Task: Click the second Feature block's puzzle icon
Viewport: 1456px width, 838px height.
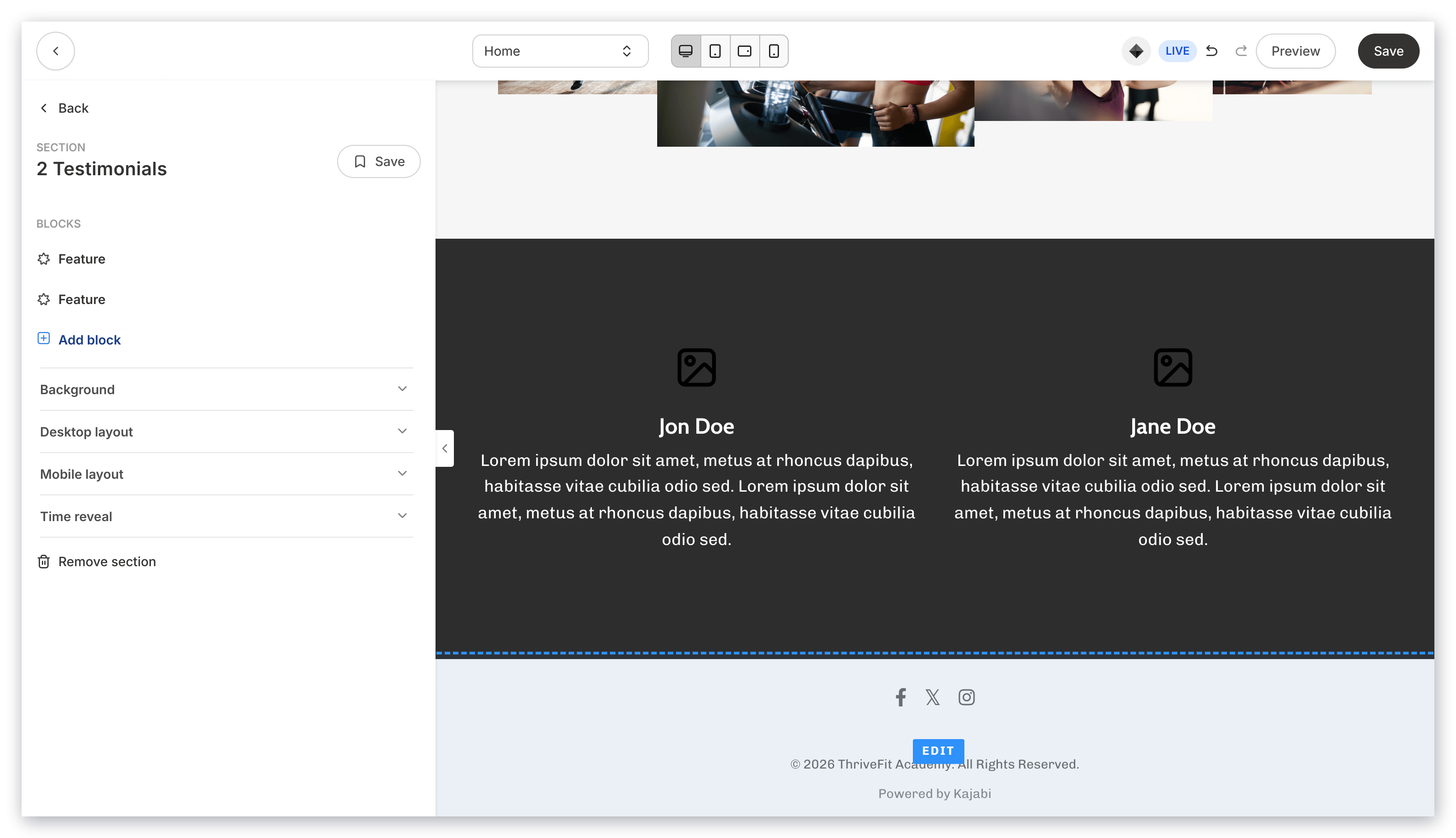Action: click(44, 299)
